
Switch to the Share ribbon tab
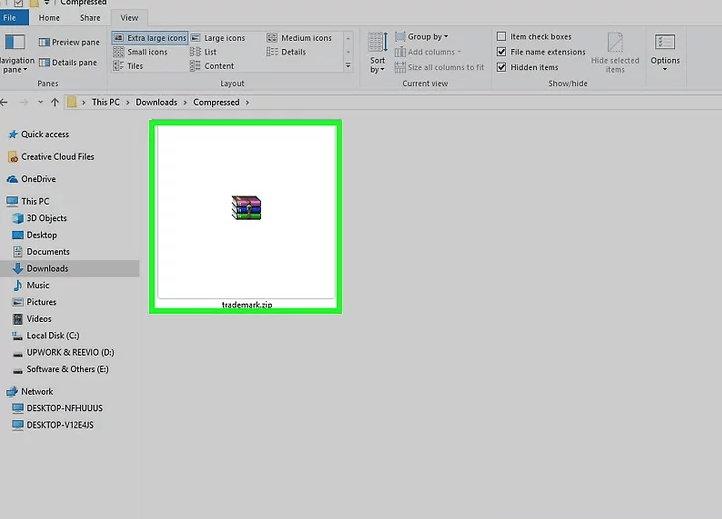point(89,18)
